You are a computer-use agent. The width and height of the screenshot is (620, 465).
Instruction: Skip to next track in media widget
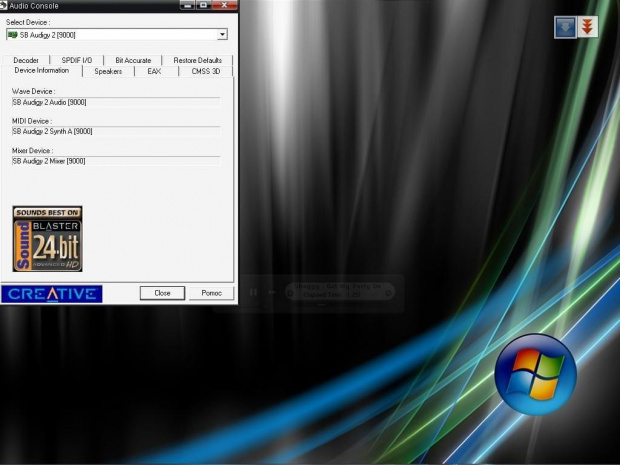(x=272, y=292)
